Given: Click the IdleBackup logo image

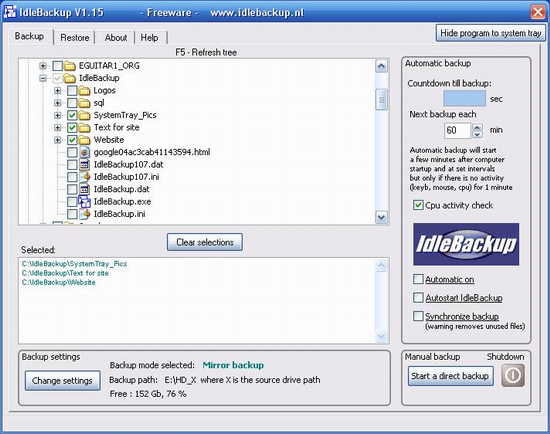Looking at the screenshot, I should pos(466,244).
